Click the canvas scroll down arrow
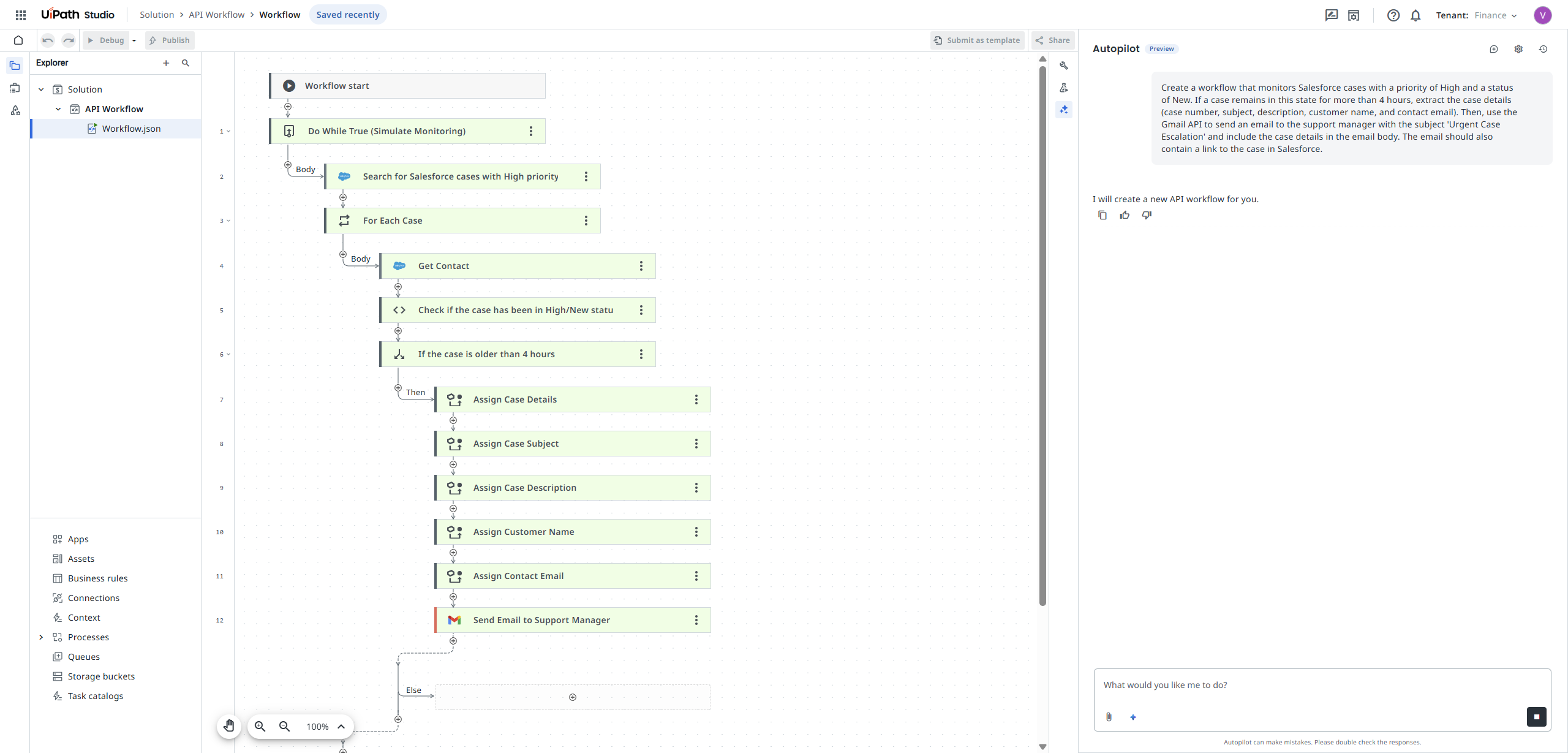The height and width of the screenshot is (753, 1568). tap(1042, 746)
